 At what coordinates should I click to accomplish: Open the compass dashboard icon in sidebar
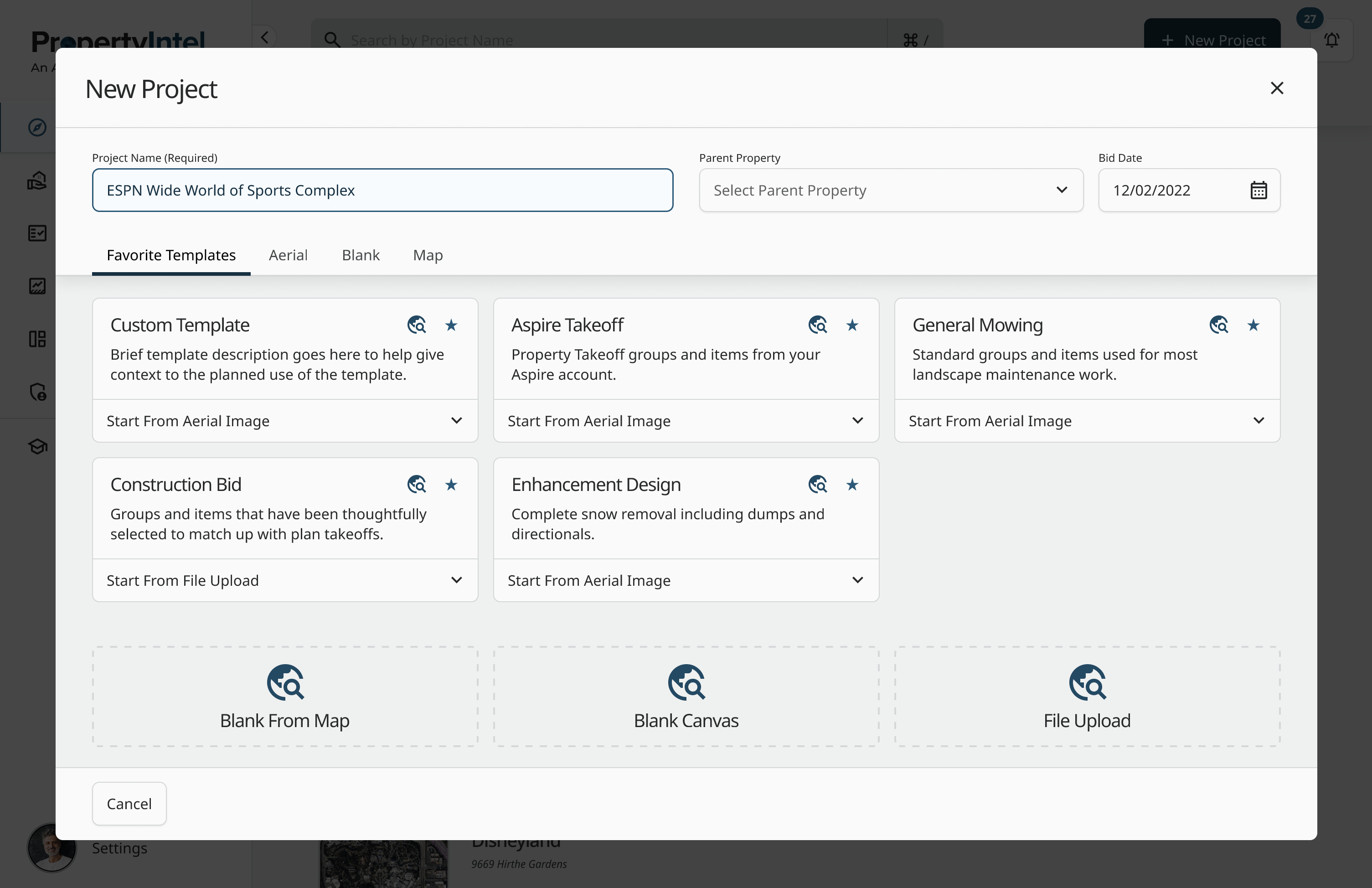(37, 128)
